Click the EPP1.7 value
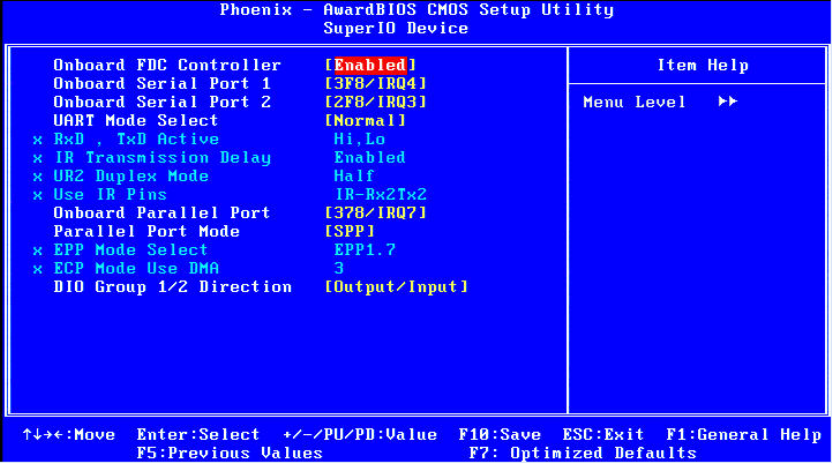Viewport: 832px width, 463px height. tap(365, 250)
